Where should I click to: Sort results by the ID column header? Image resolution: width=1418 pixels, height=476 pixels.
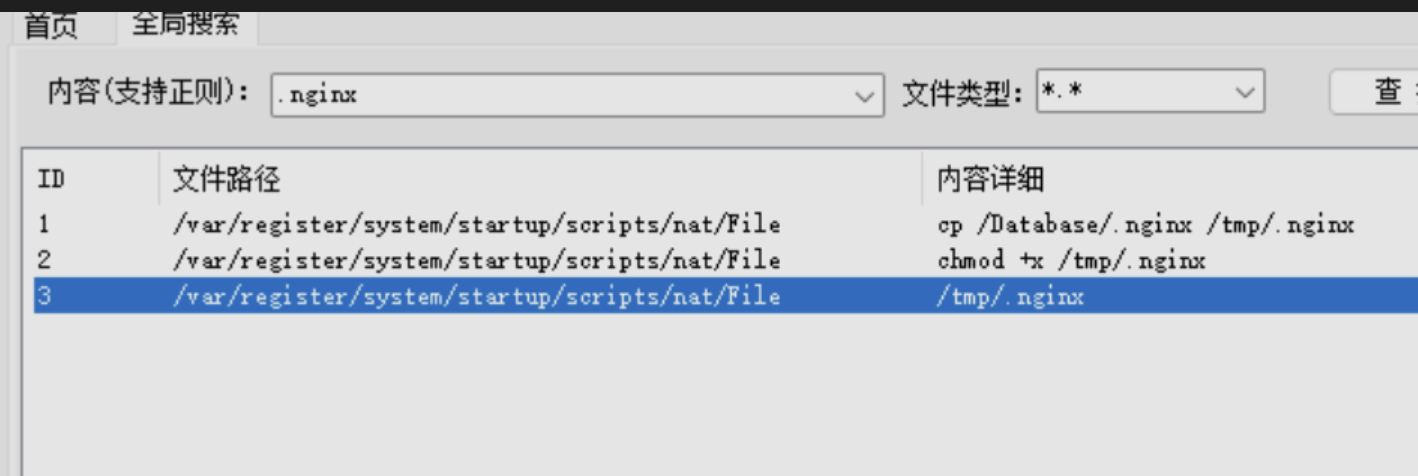50,179
